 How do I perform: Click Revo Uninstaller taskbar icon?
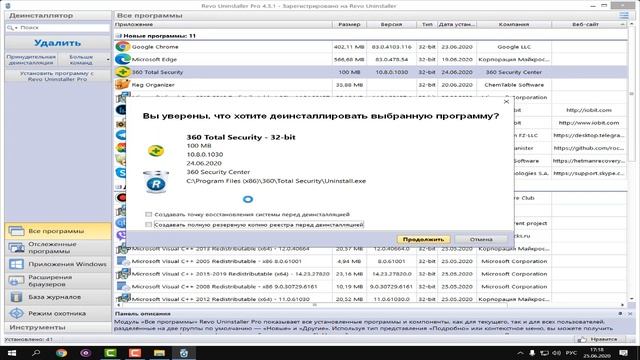click(x=184, y=353)
